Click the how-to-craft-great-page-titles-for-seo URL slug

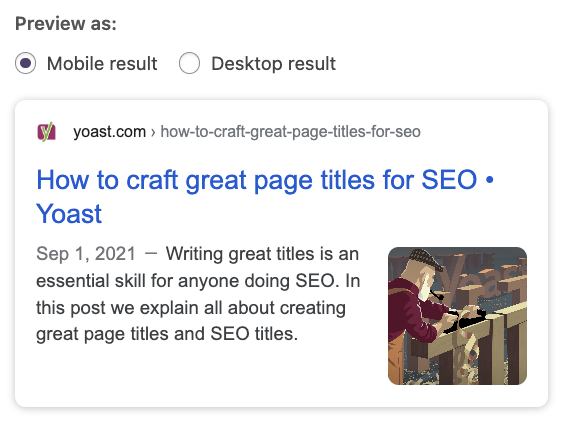[x=290, y=132]
